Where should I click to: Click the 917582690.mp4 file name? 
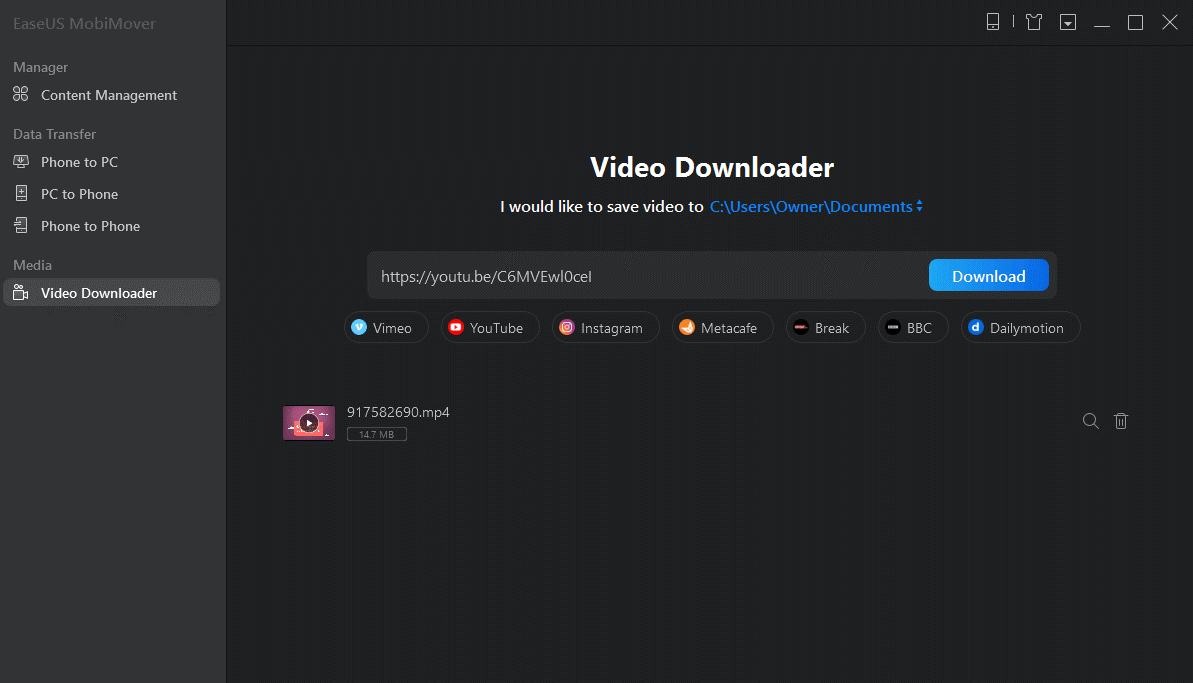pyautogui.click(x=398, y=412)
